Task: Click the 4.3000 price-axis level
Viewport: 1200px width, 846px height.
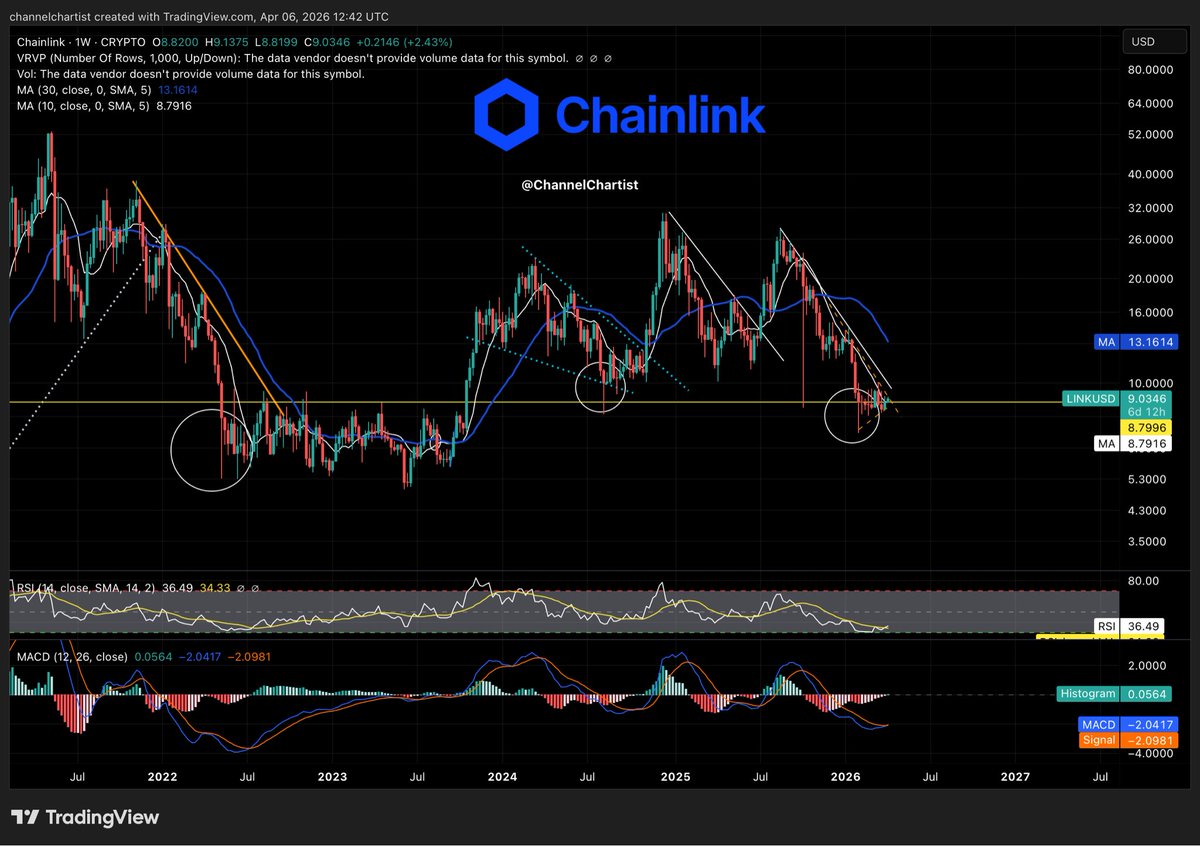Action: pyautogui.click(x=1149, y=511)
